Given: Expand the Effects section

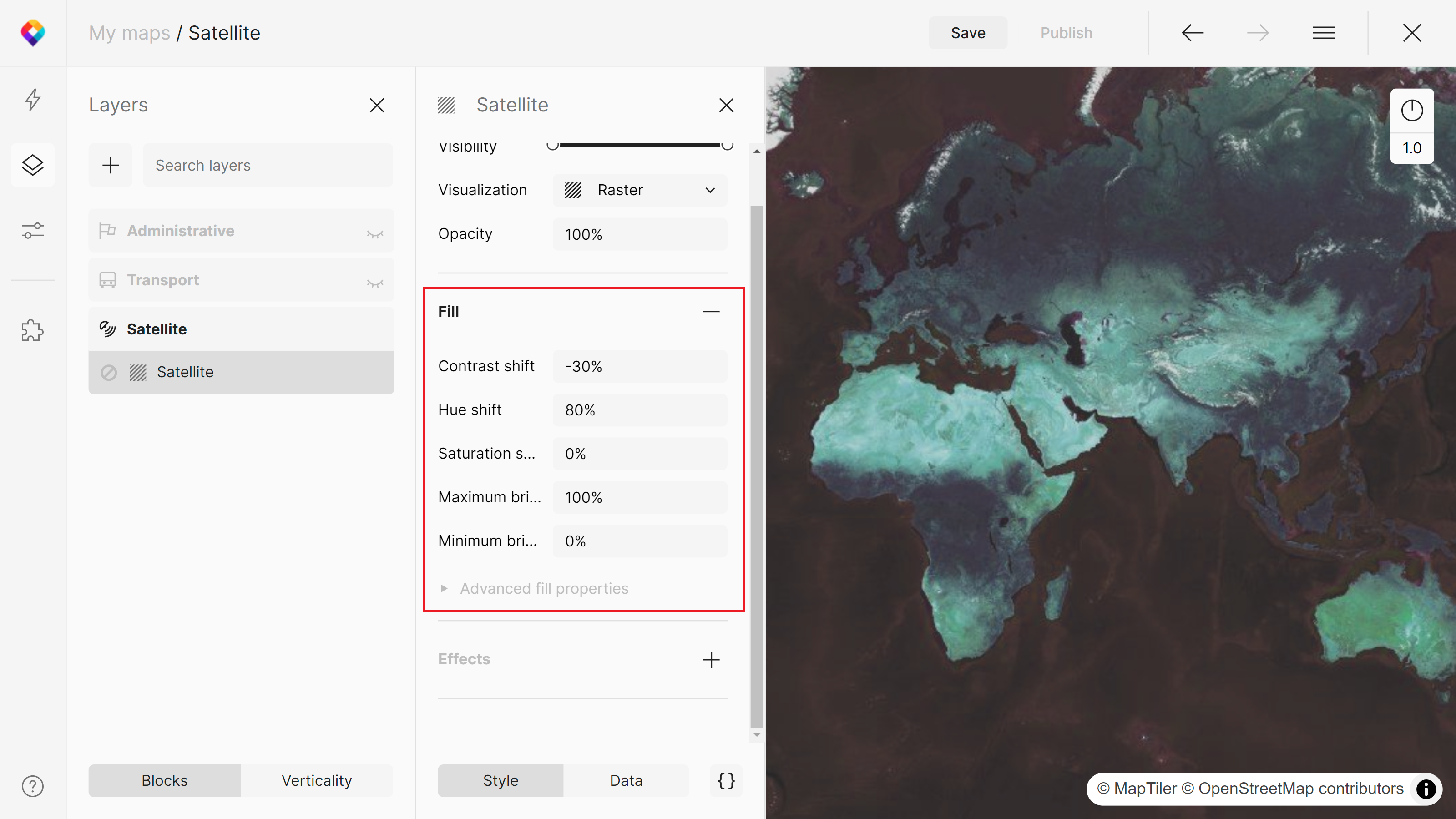Looking at the screenshot, I should (x=711, y=660).
